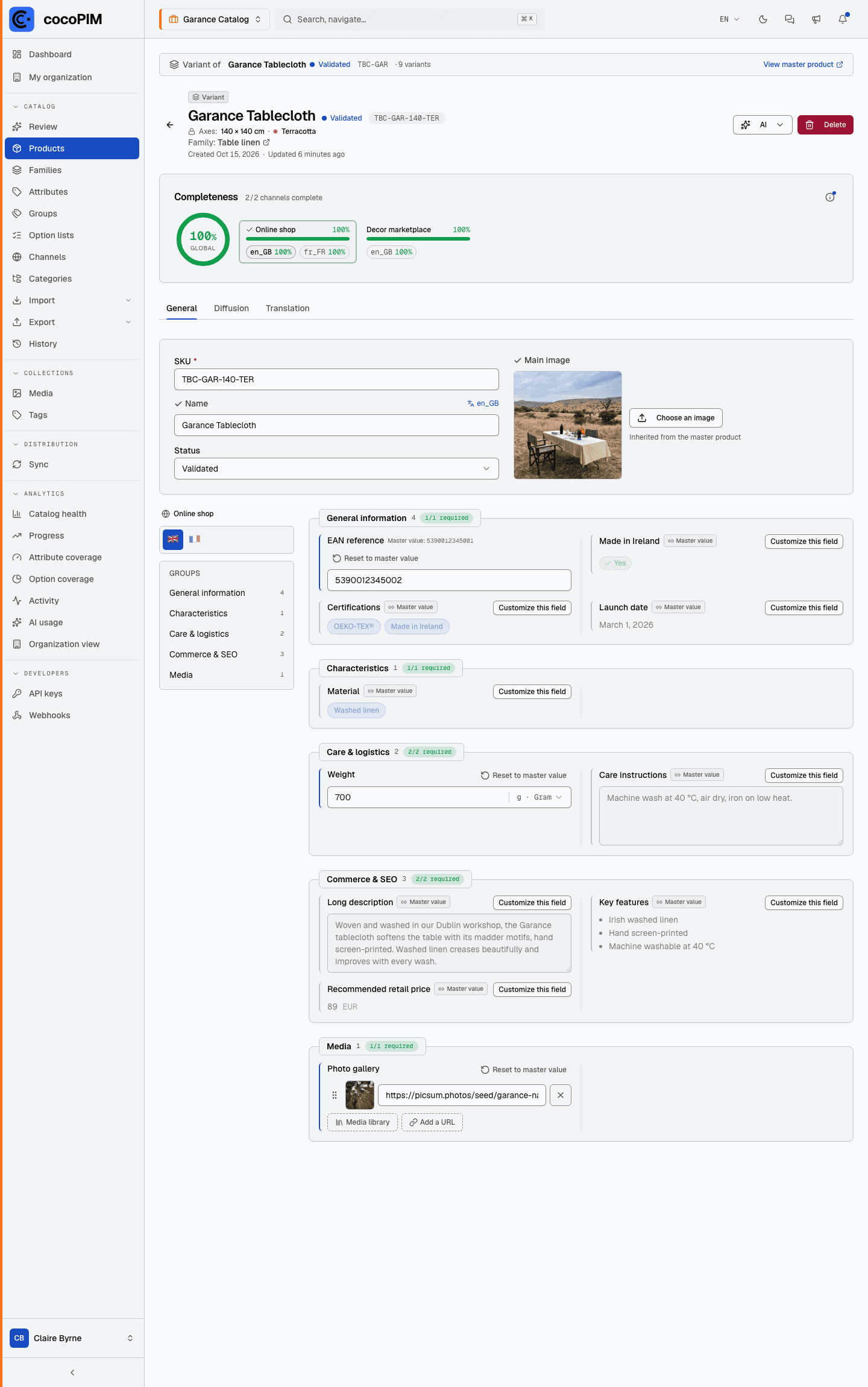The height and width of the screenshot is (1387, 868).
Task: Select the Commerce & SEO group
Action: tap(227, 654)
